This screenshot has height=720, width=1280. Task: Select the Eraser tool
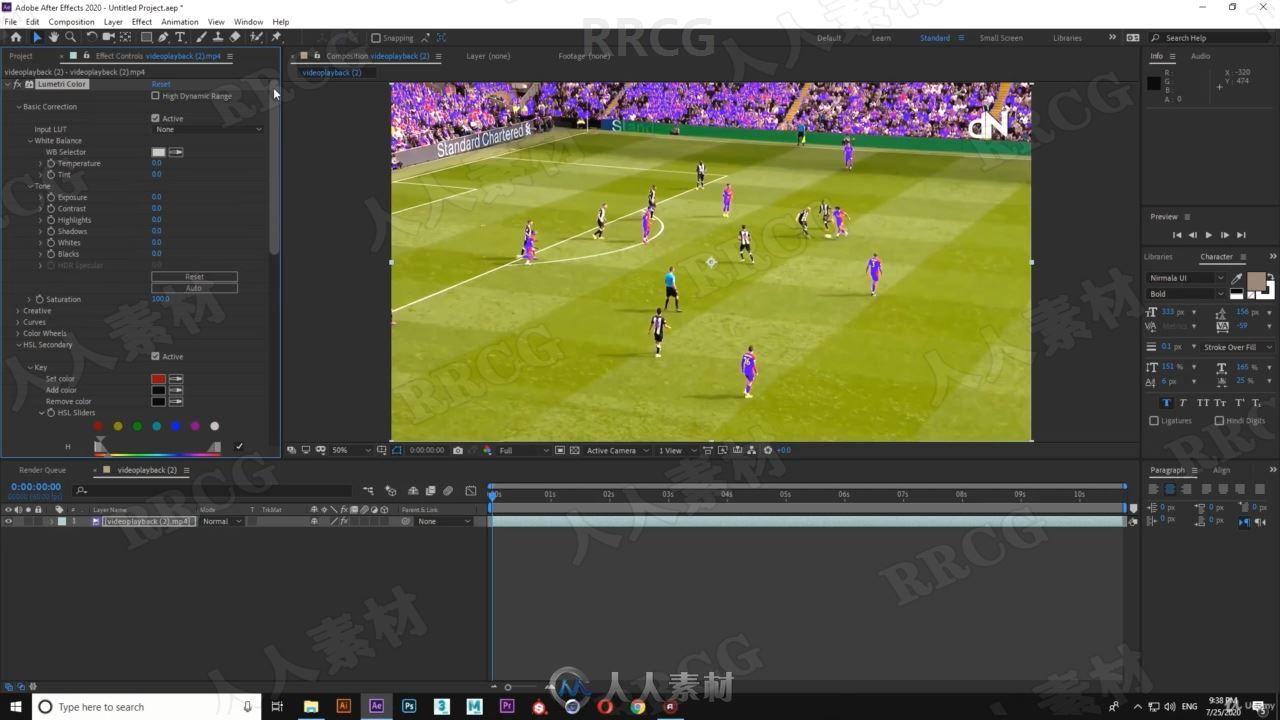coord(235,37)
